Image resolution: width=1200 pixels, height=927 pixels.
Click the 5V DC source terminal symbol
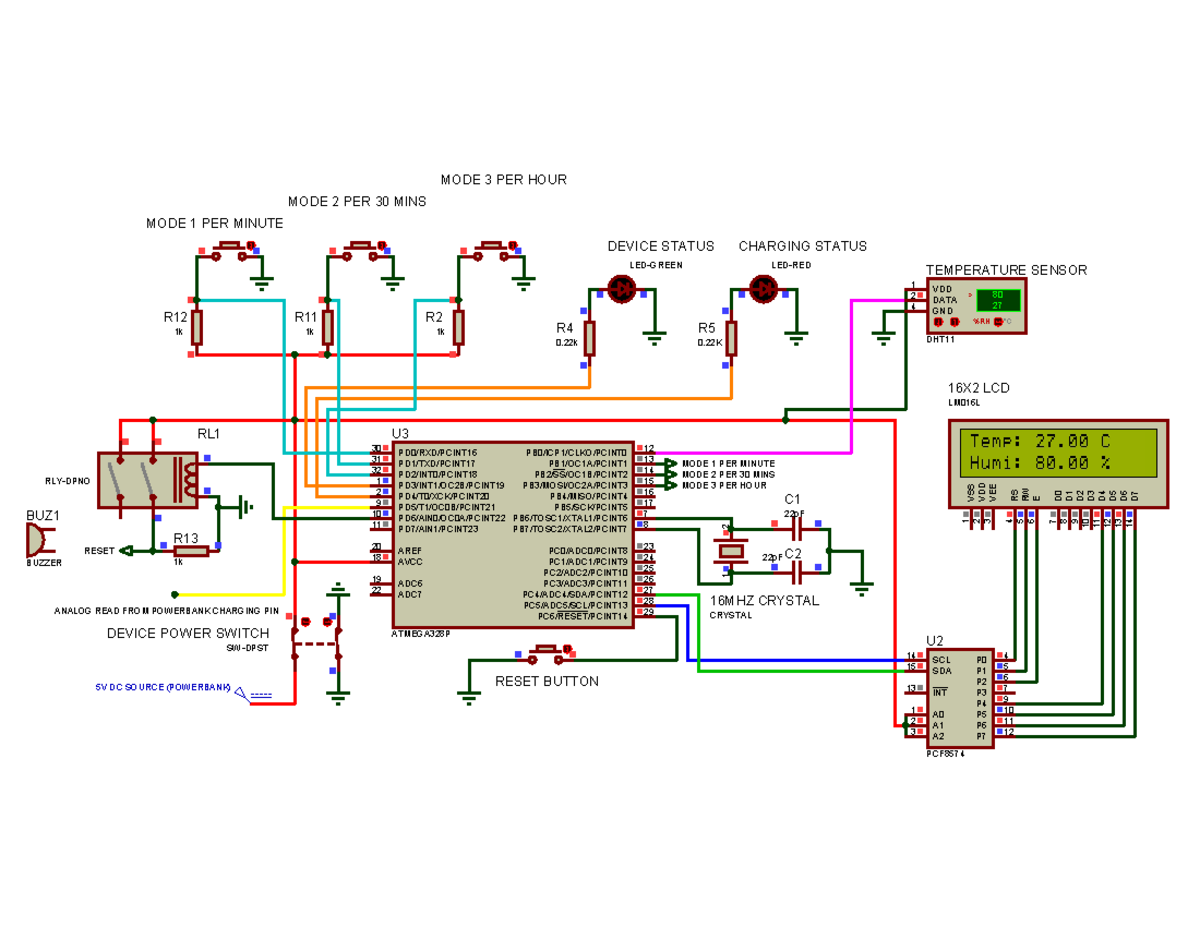pyautogui.click(x=255, y=695)
